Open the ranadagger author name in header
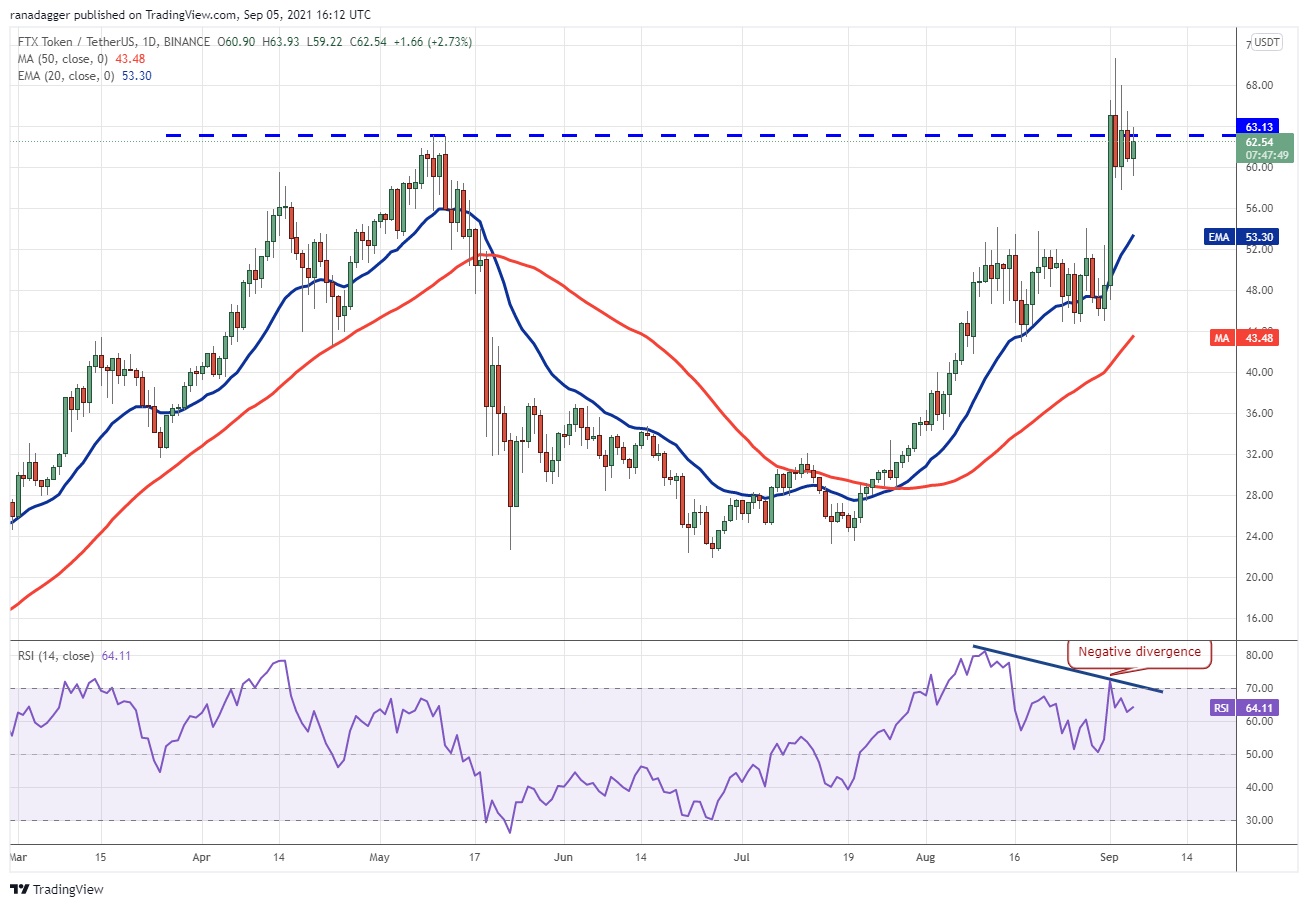The image size is (1308, 907). coord(38,15)
